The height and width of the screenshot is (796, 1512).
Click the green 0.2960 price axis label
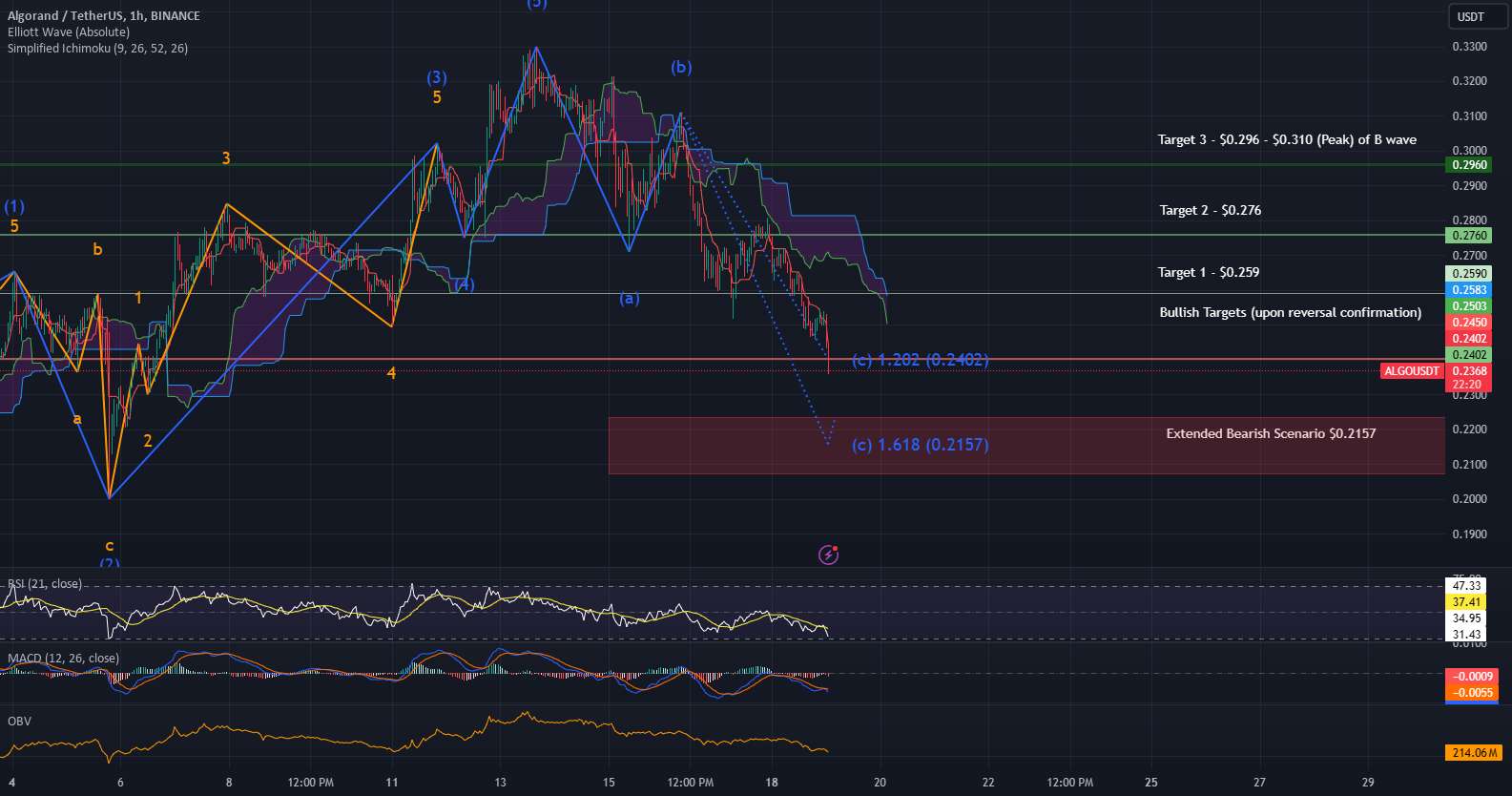1470,165
